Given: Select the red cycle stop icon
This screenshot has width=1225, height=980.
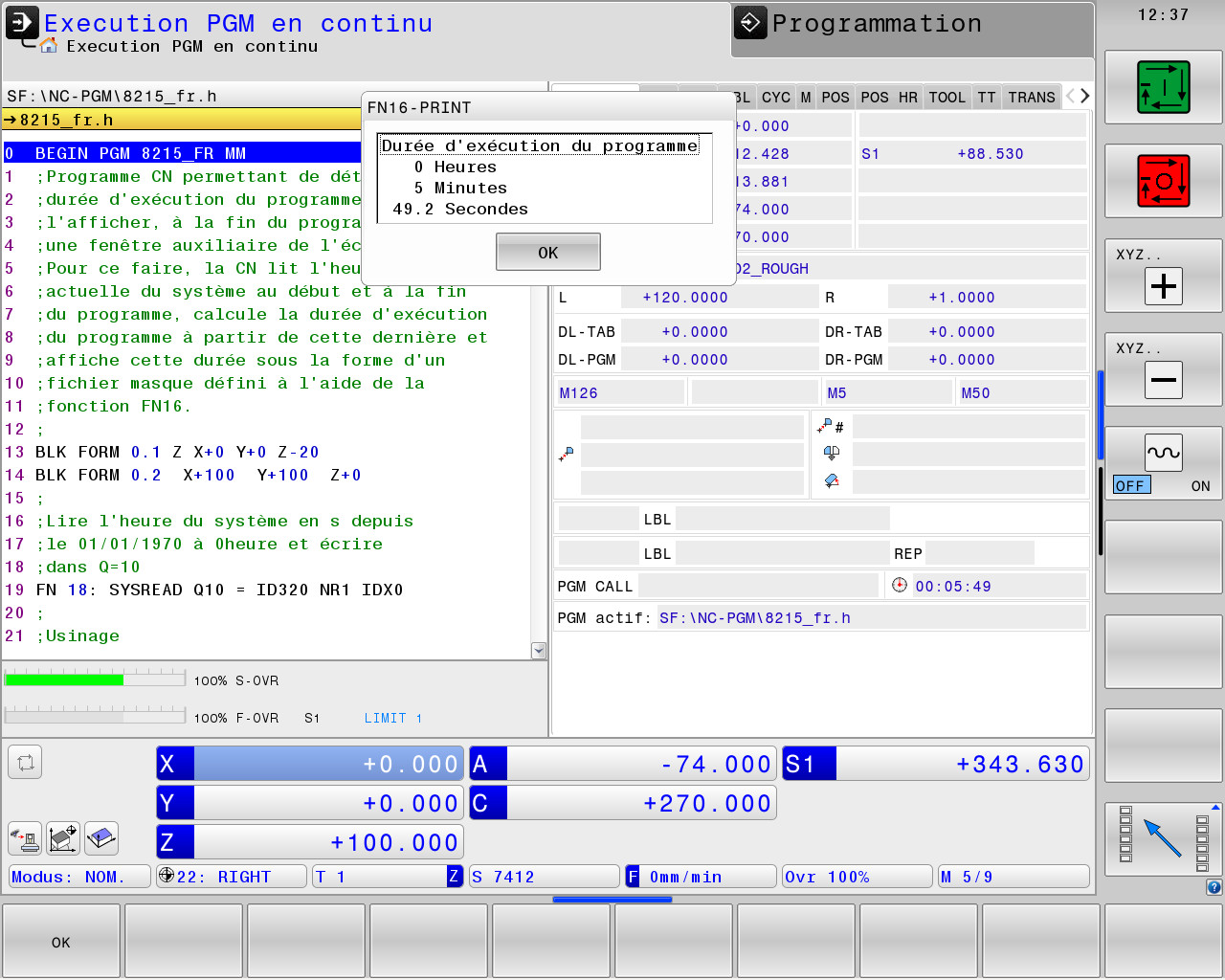Looking at the screenshot, I should (1164, 181).
